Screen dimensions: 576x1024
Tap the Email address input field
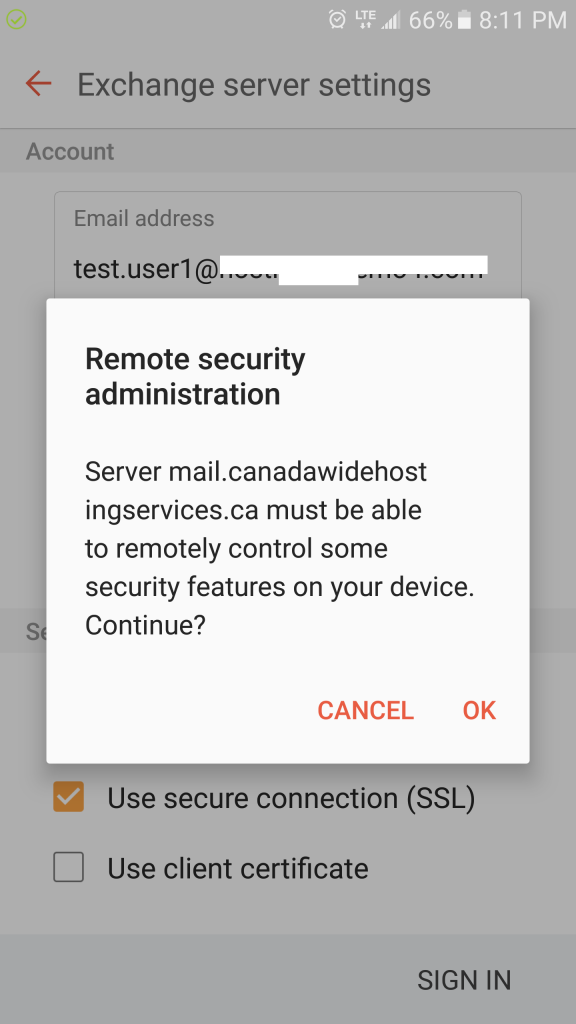point(288,246)
